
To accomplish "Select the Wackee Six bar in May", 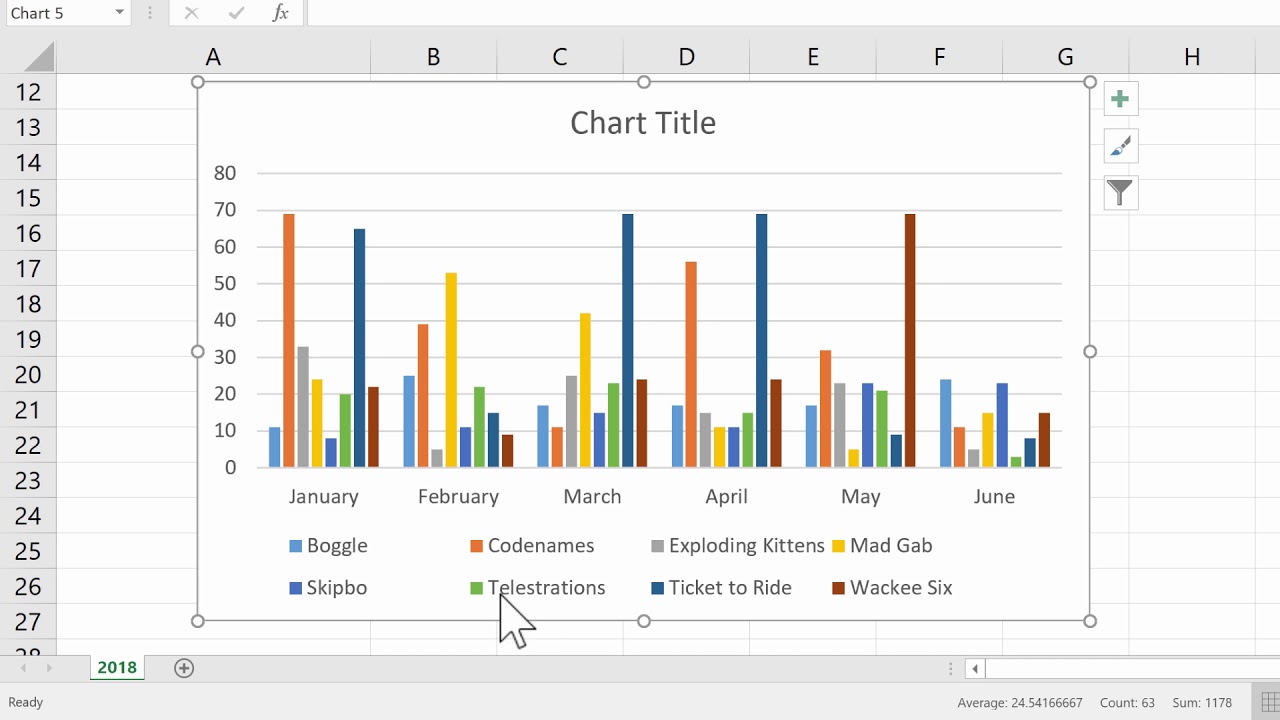I will click(x=910, y=340).
